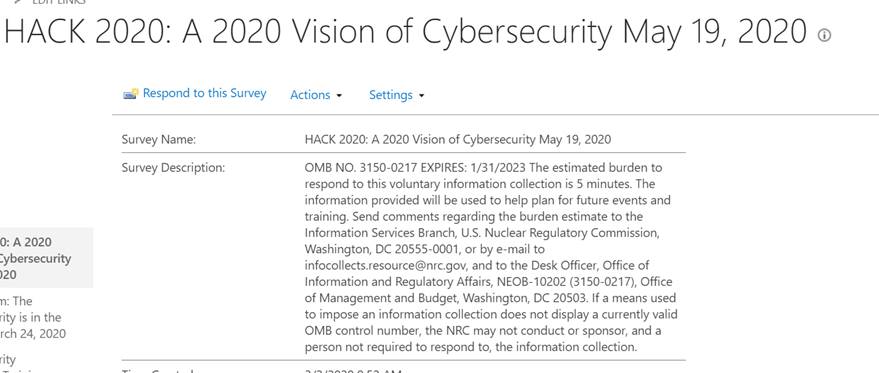Expand the arrow next to Actions
Viewport: 879px width, 373px height.
pos(339,96)
